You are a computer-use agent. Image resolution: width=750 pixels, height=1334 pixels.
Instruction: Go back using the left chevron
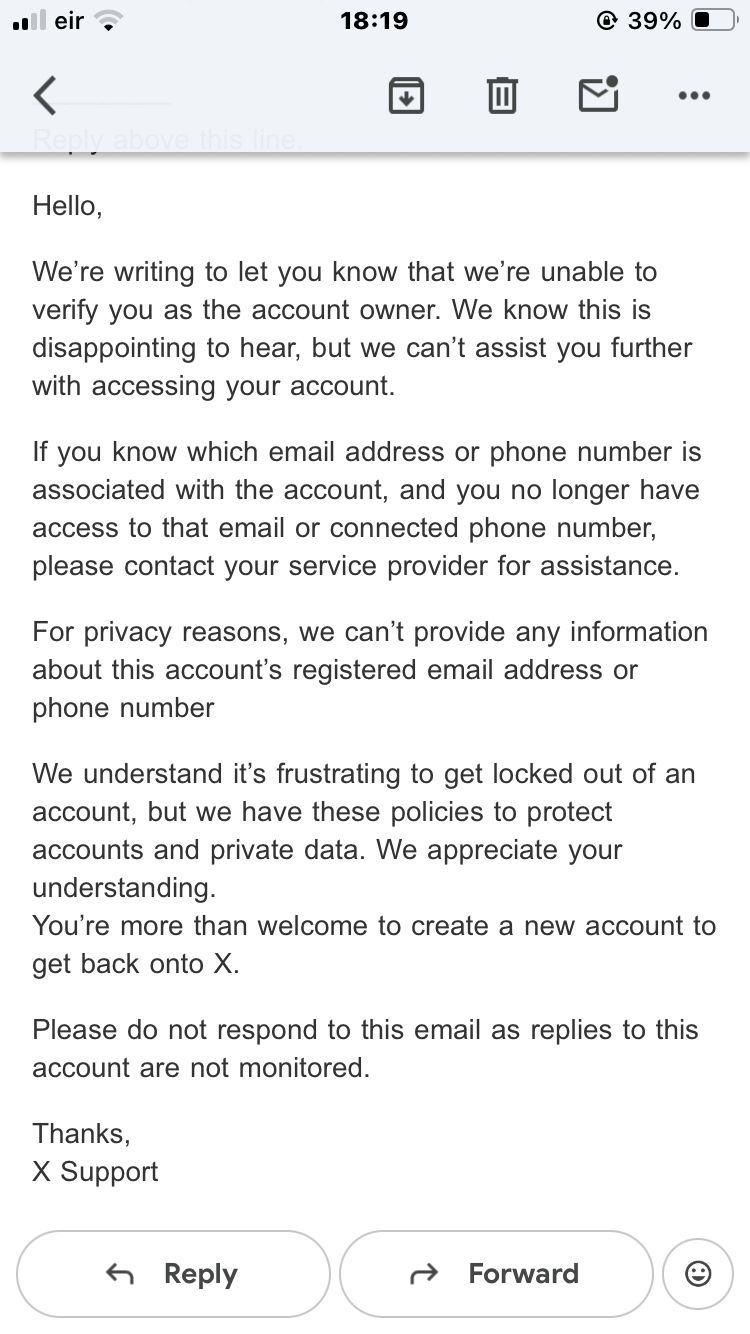pyautogui.click(x=45, y=96)
